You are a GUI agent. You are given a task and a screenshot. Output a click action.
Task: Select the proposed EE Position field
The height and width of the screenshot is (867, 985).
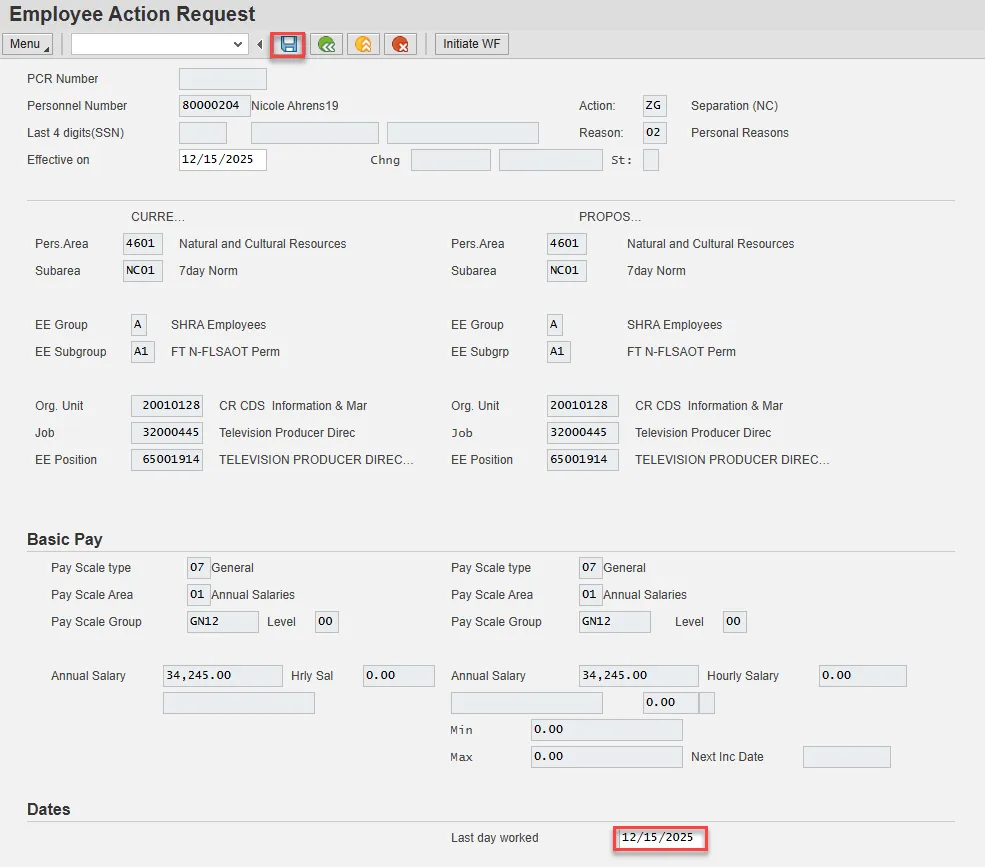point(582,460)
